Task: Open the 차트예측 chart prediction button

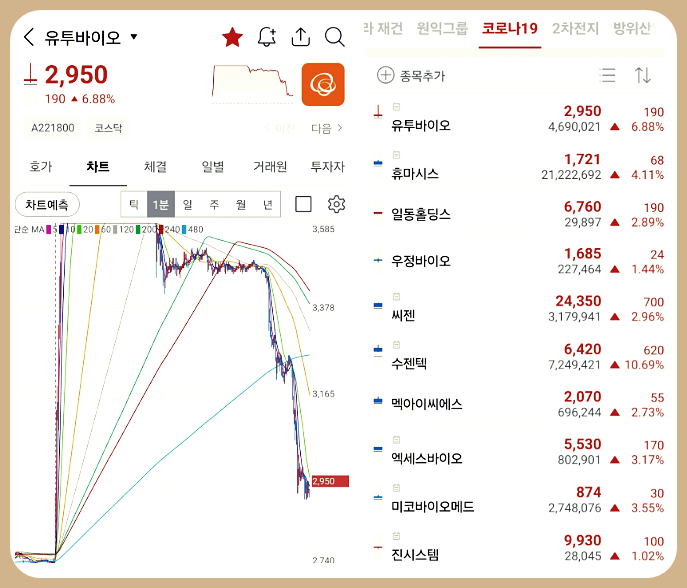Action: click(47, 205)
